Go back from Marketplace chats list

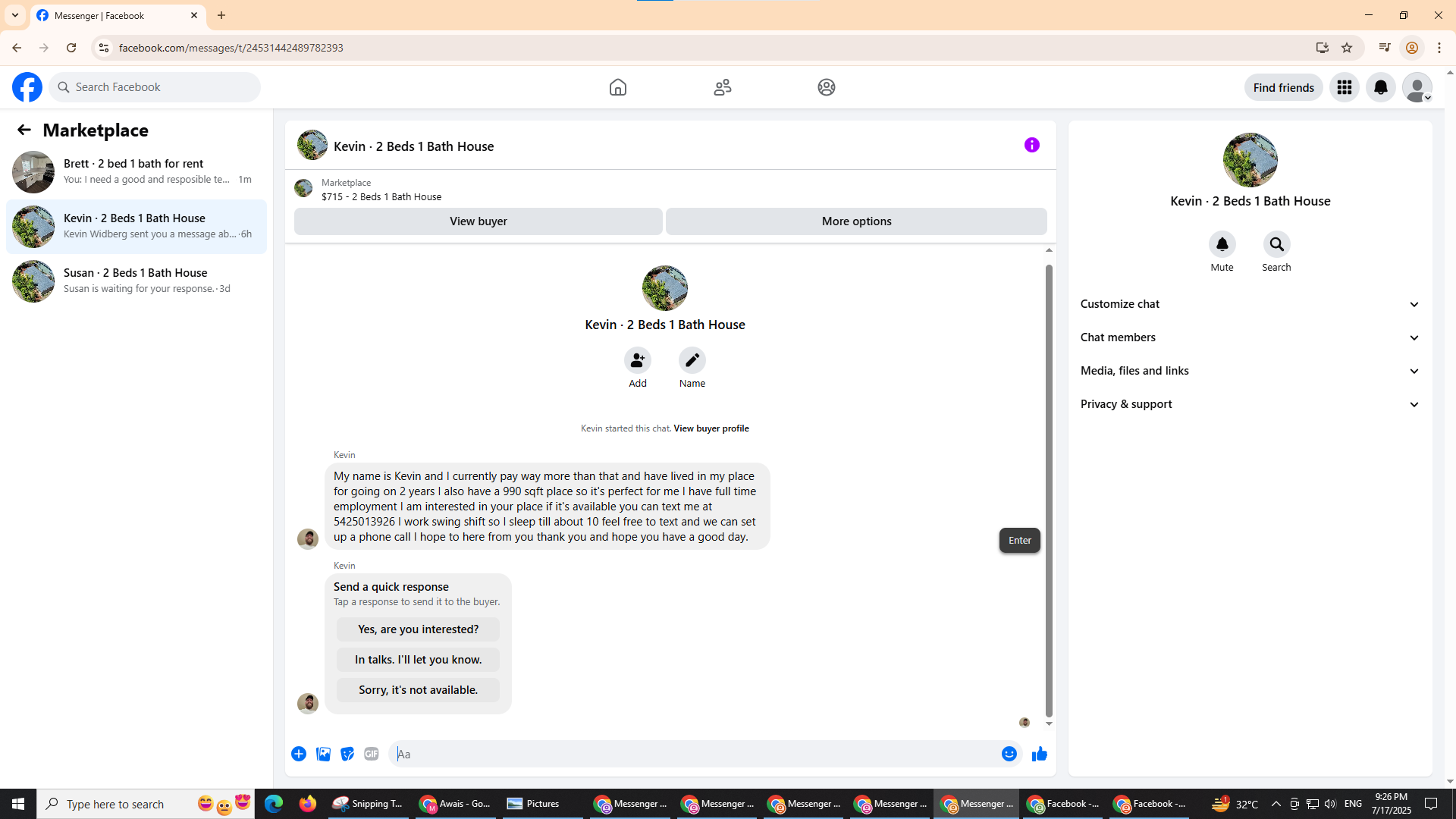pyautogui.click(x=24, y=130)
